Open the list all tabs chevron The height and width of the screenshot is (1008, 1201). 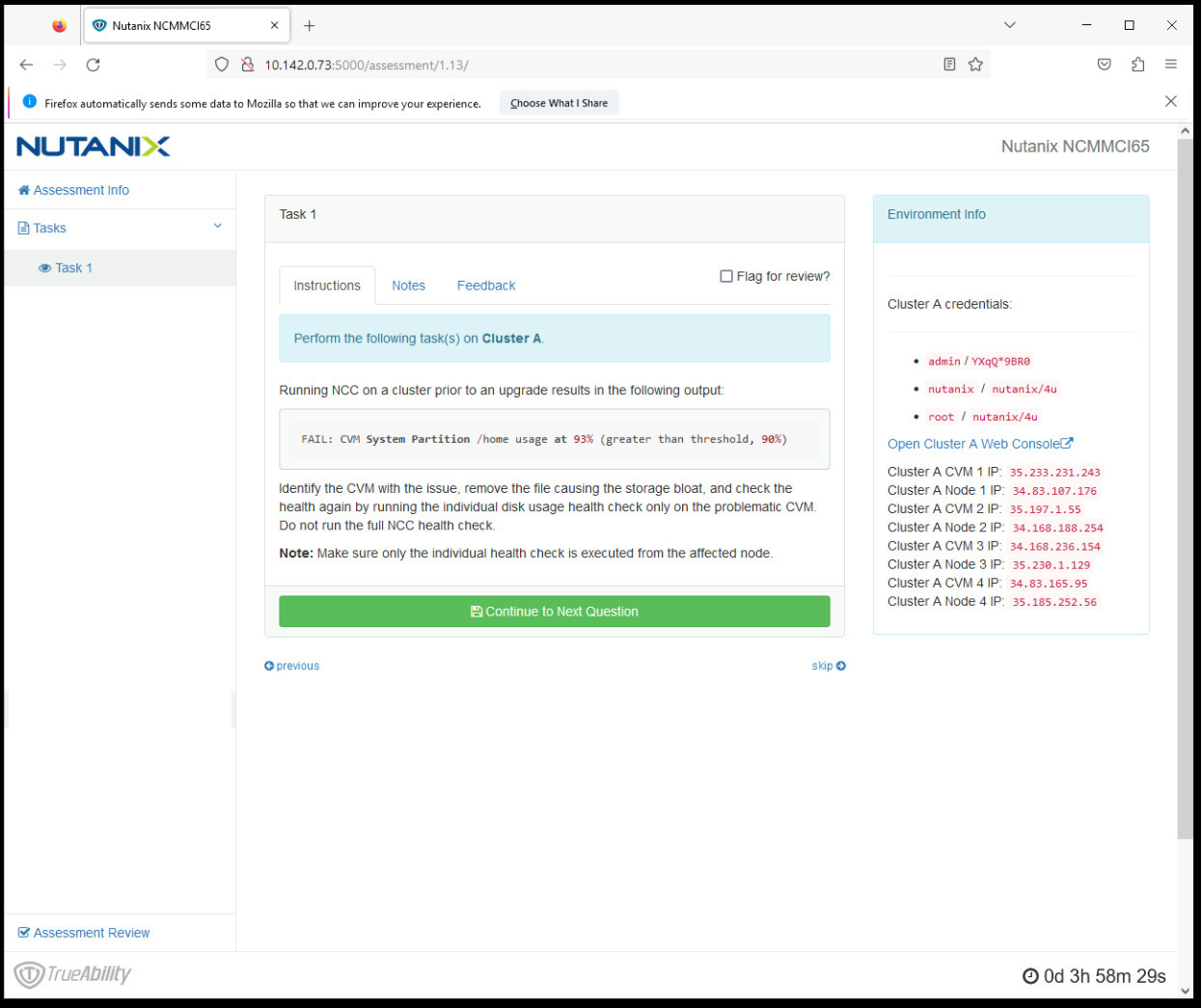click(1010, 25)
